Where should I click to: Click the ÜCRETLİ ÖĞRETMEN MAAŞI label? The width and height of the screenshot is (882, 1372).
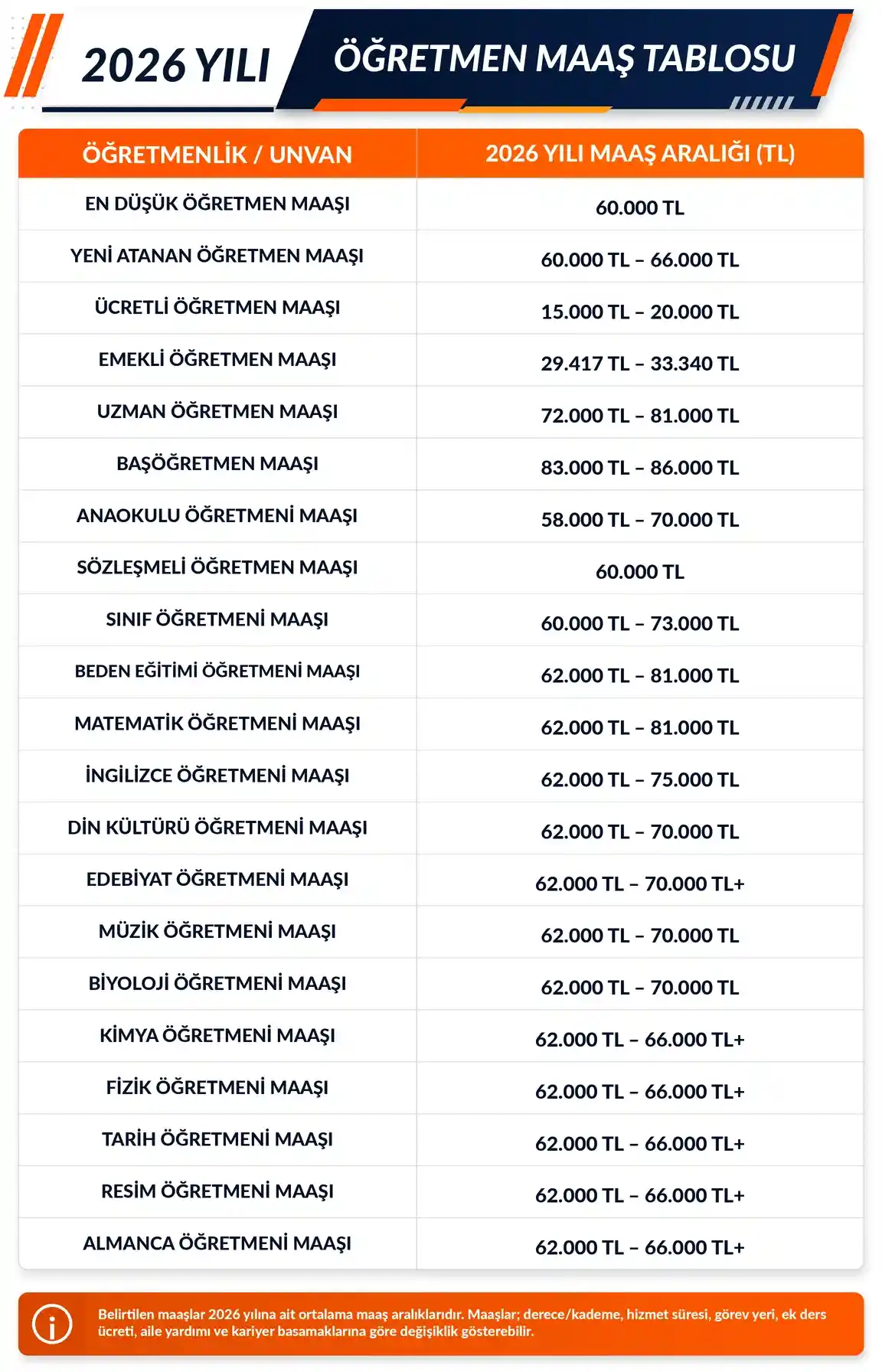coord(217,308)
